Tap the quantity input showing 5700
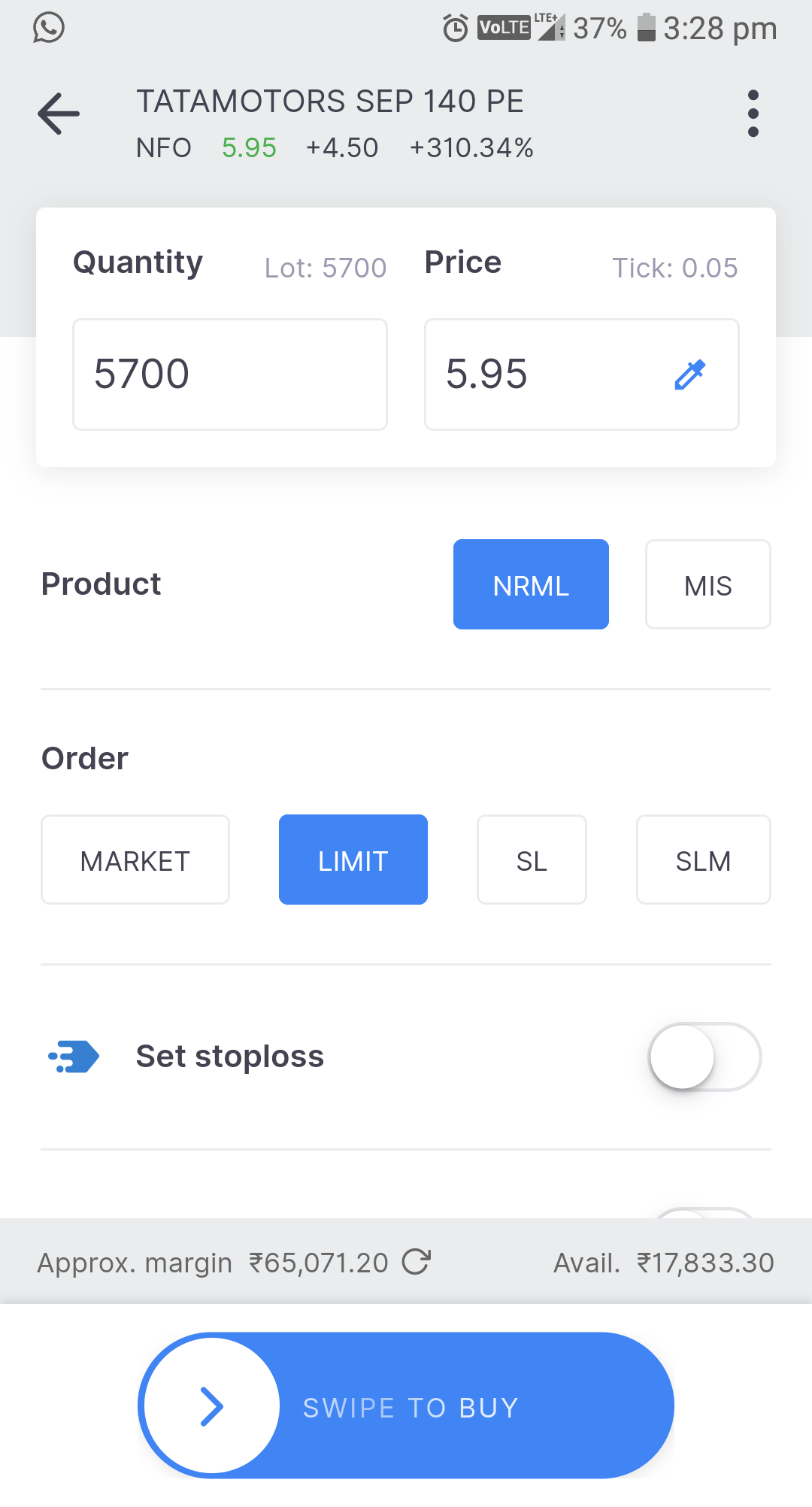 (229, 374)
